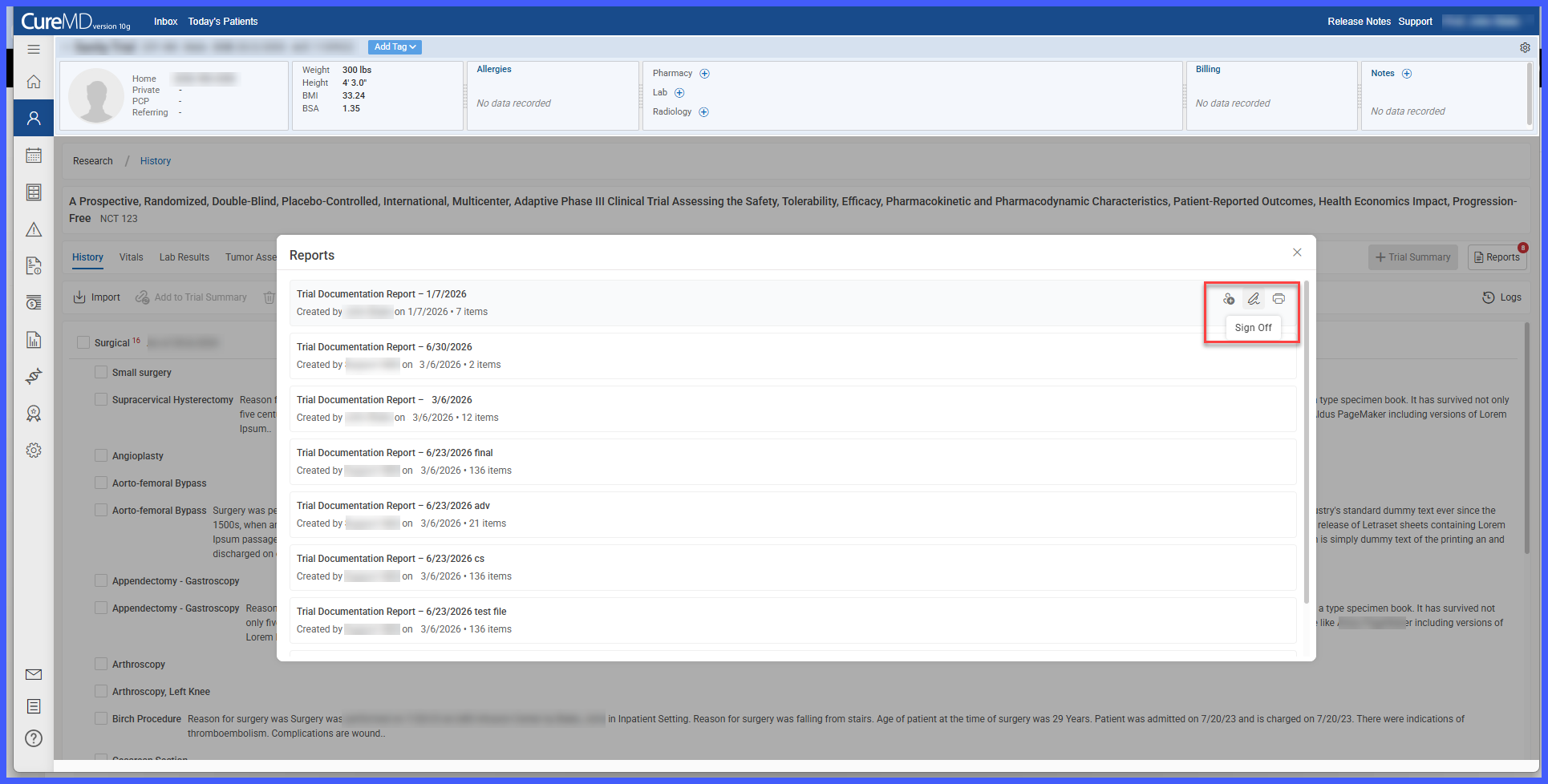This screenshot has height=784, width=1548.
Task: Add a Pharmacy entry with plus icon
Action: coord(705,74)
